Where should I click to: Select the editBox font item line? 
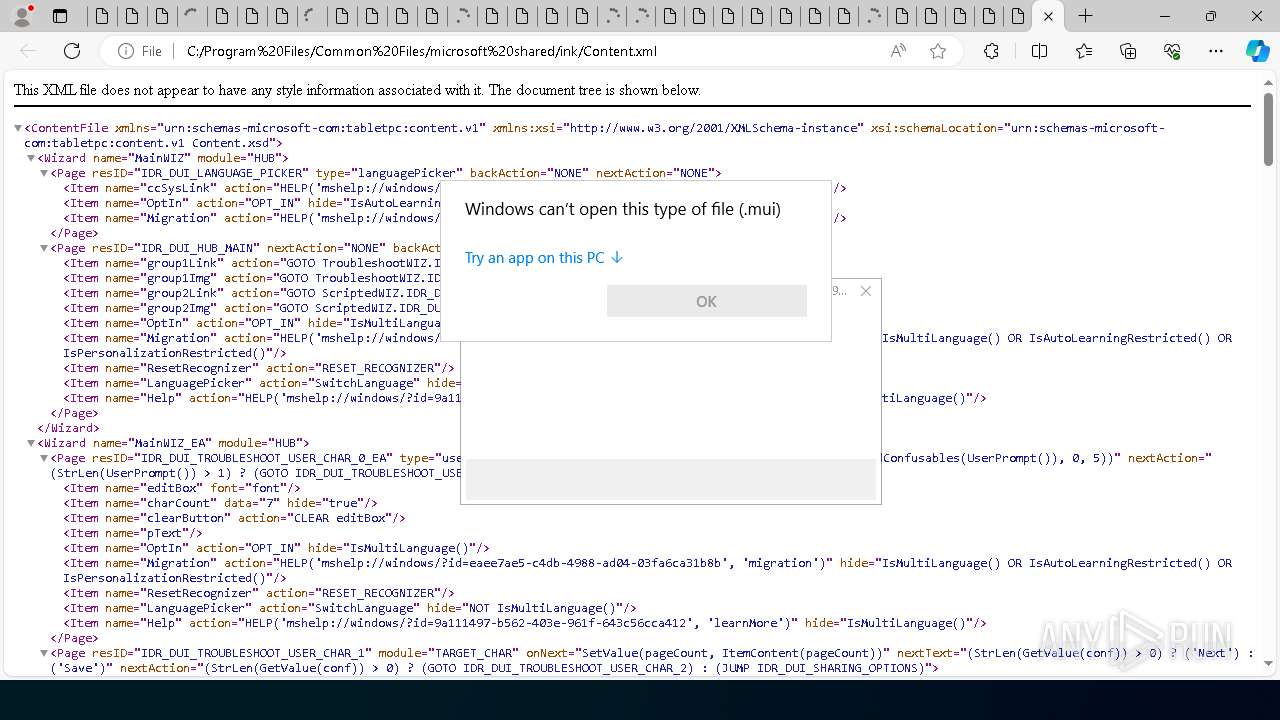(182, 488)
